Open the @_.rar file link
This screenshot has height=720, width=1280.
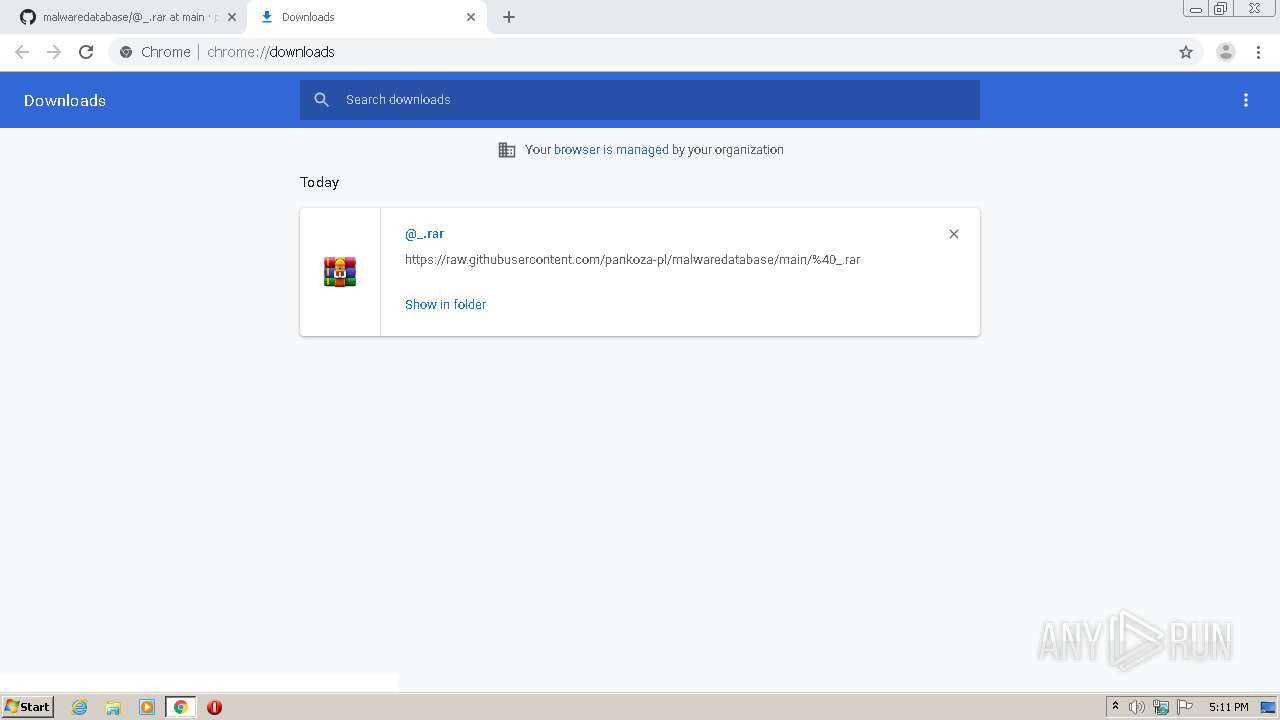pyautogui.click(x=424, y=234)
